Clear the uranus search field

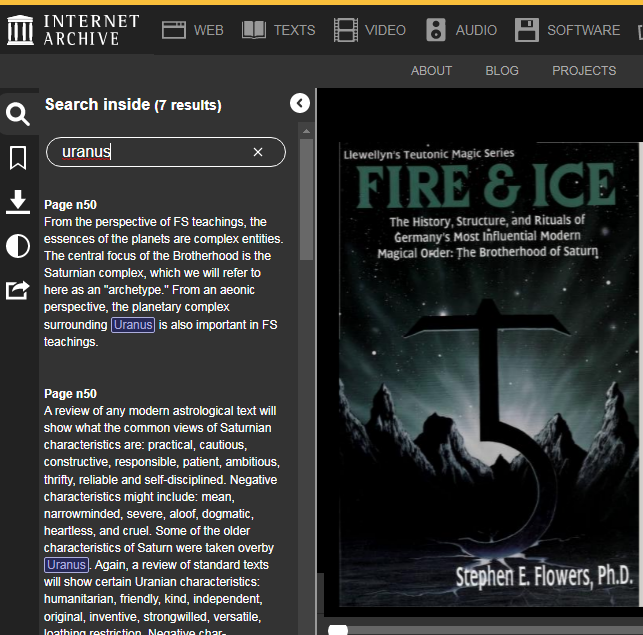click(258, 152)
